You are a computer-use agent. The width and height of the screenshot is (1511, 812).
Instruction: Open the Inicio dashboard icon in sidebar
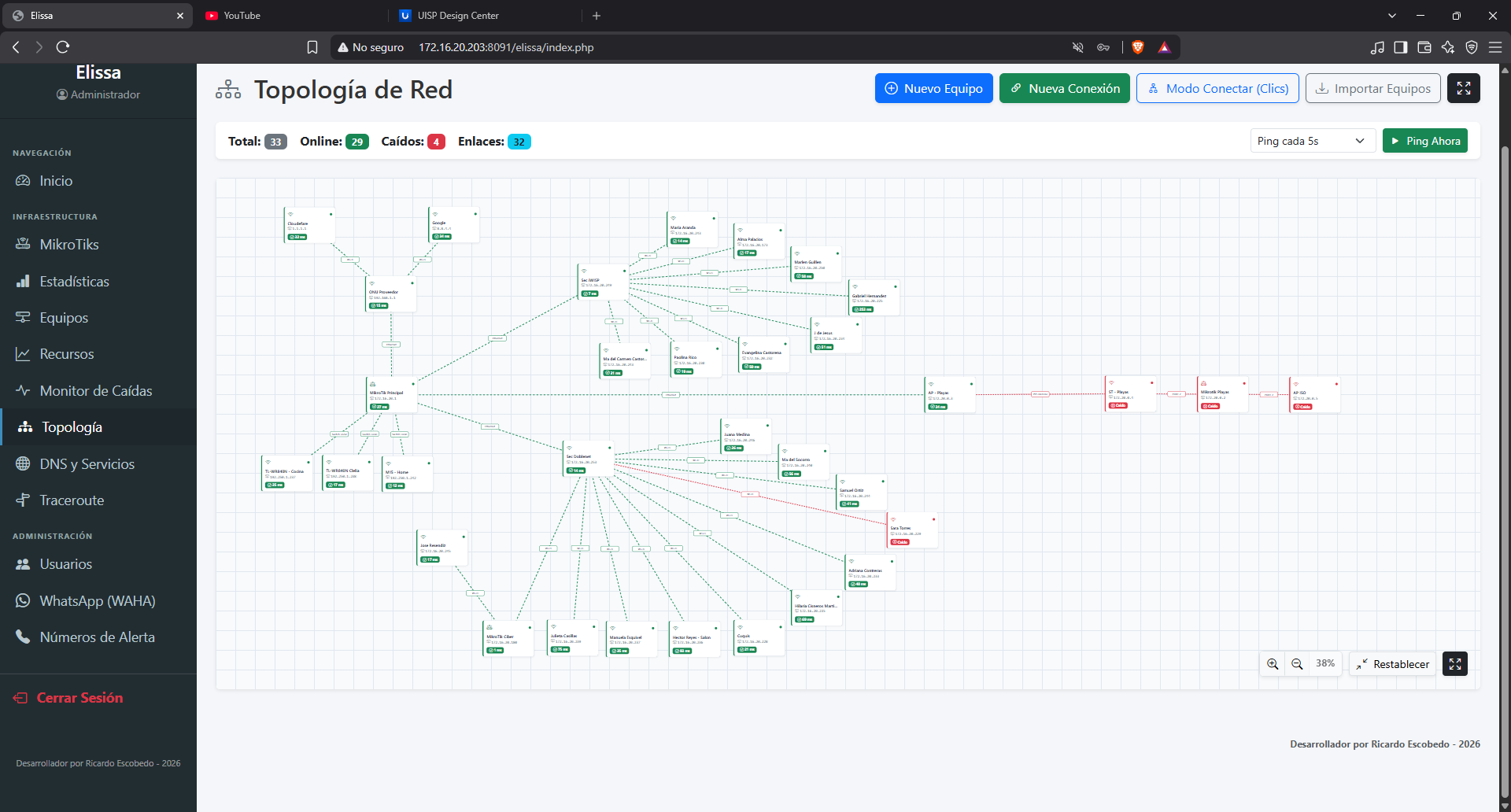[x=23, y=181]
